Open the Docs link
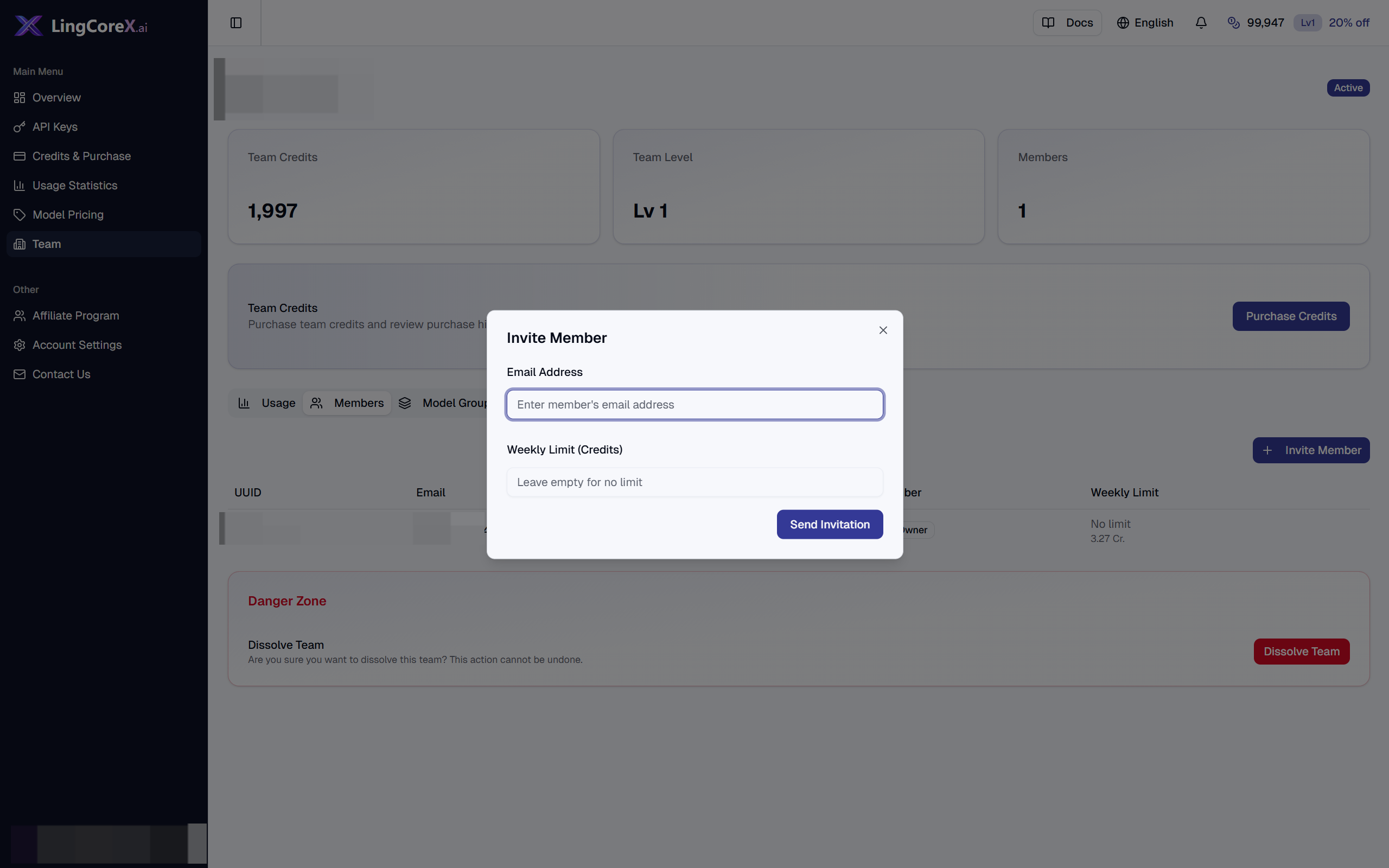This screenshot has width=1389, height=868. (1067, 23)
